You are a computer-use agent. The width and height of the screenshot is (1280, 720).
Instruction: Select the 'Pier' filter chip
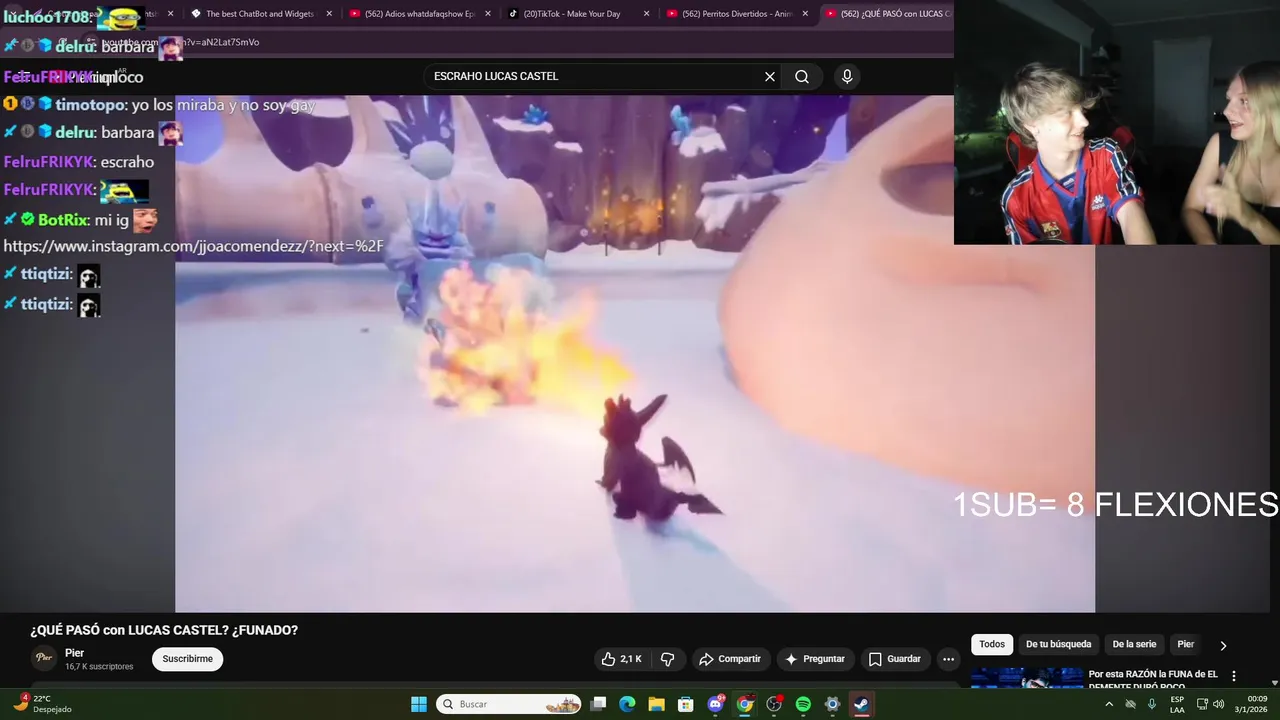click(x=1185, y=645)
